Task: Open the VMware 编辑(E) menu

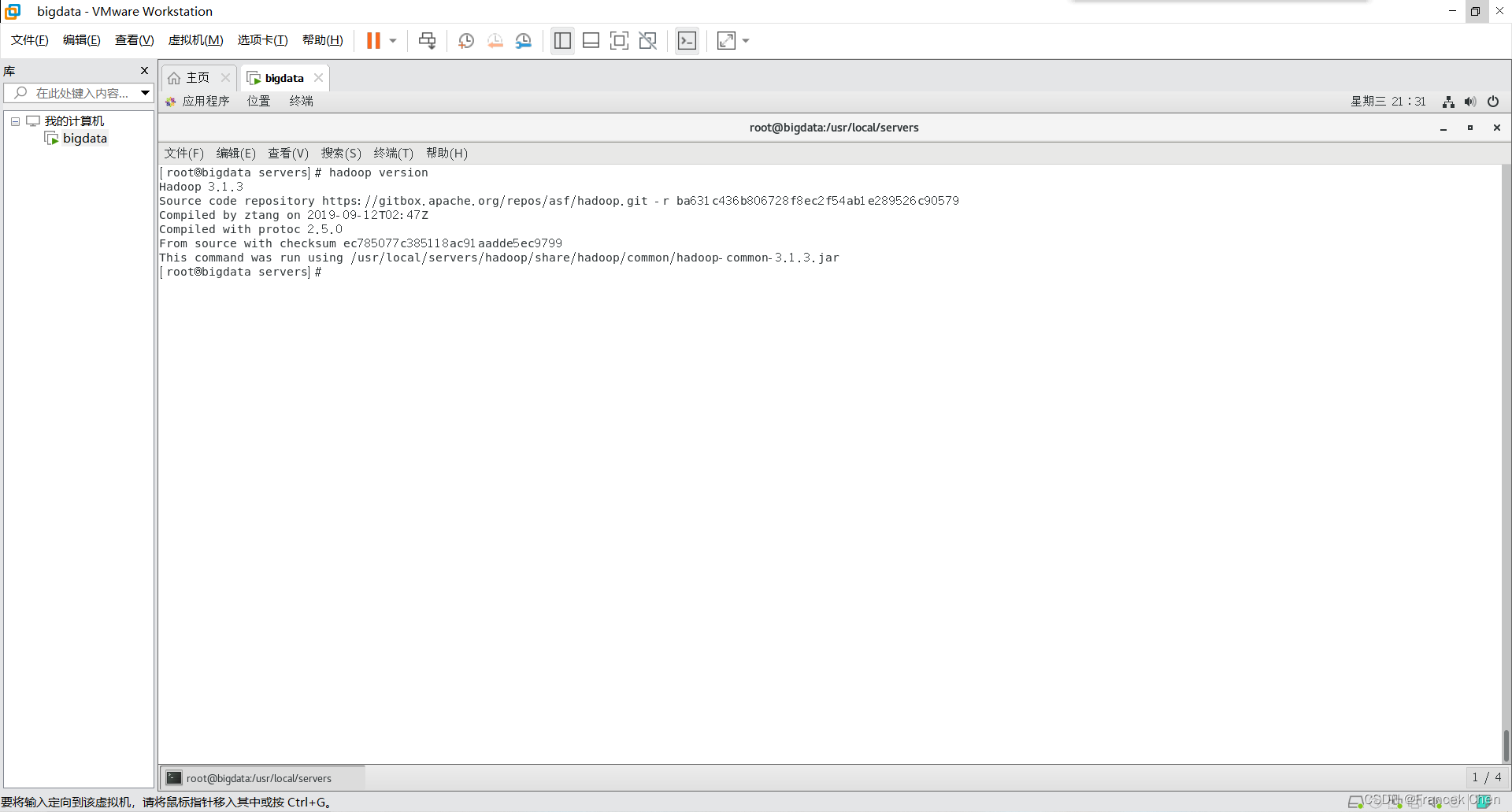Action: 82,40
